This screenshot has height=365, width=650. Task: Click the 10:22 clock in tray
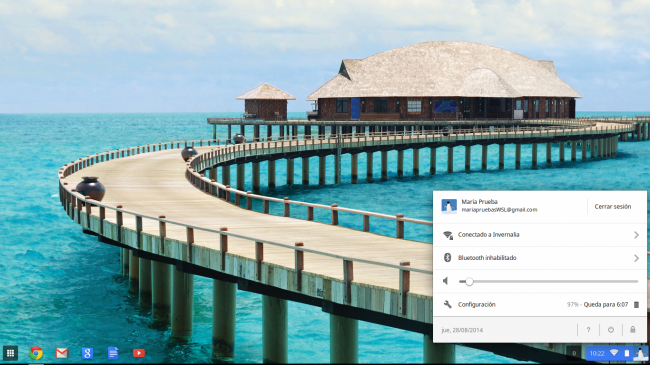(597, 353)
